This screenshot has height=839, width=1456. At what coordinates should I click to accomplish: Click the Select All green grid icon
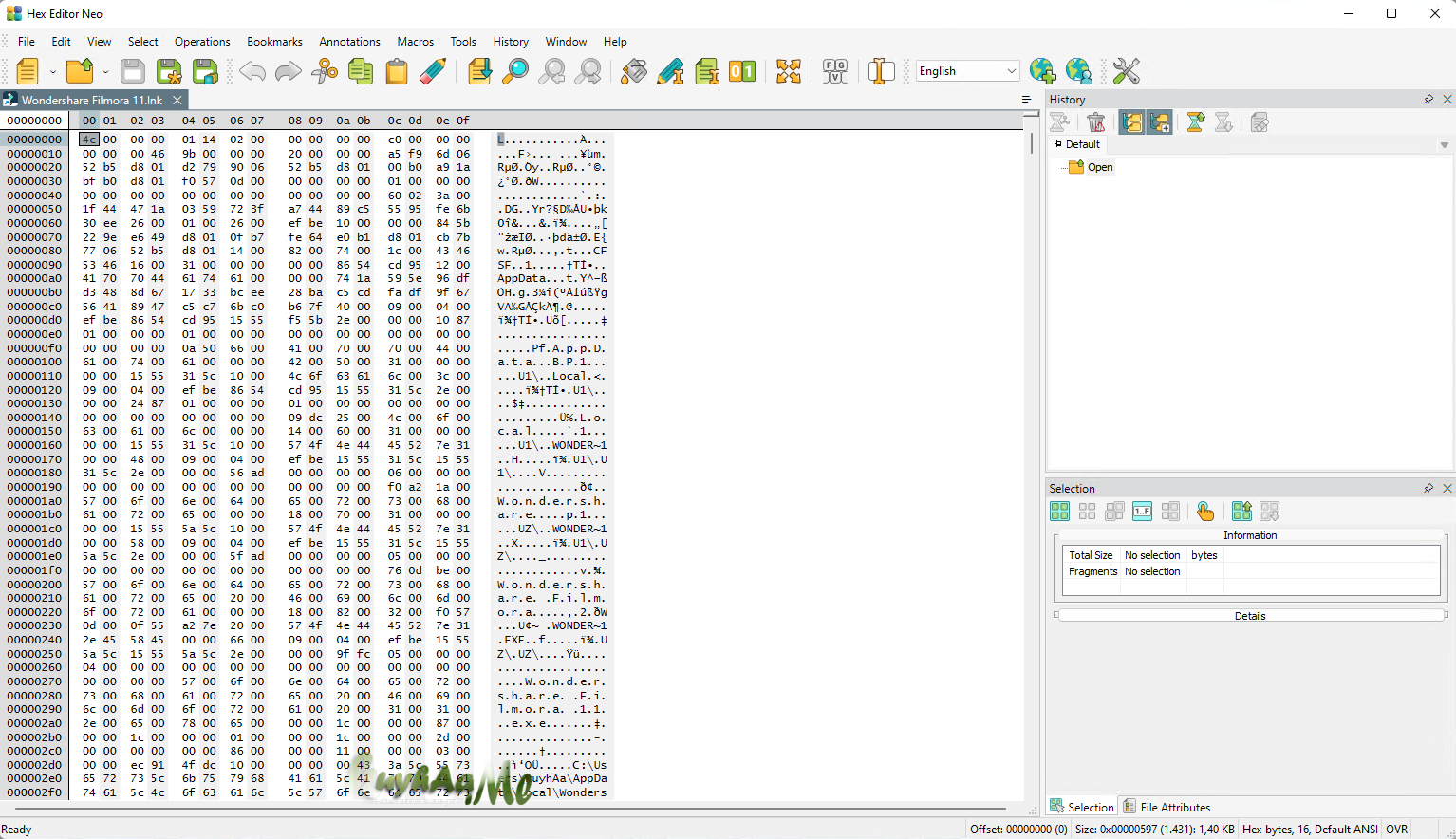(x=1060, y=512)
